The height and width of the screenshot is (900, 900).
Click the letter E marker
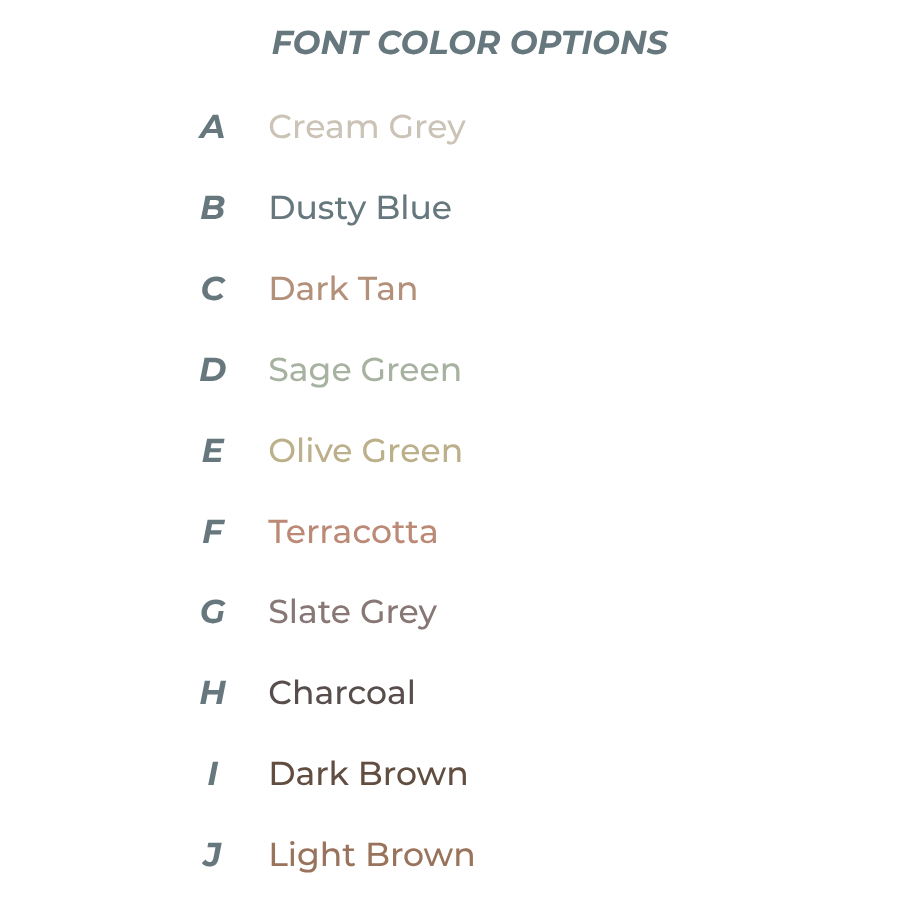[x=213, y=451]
